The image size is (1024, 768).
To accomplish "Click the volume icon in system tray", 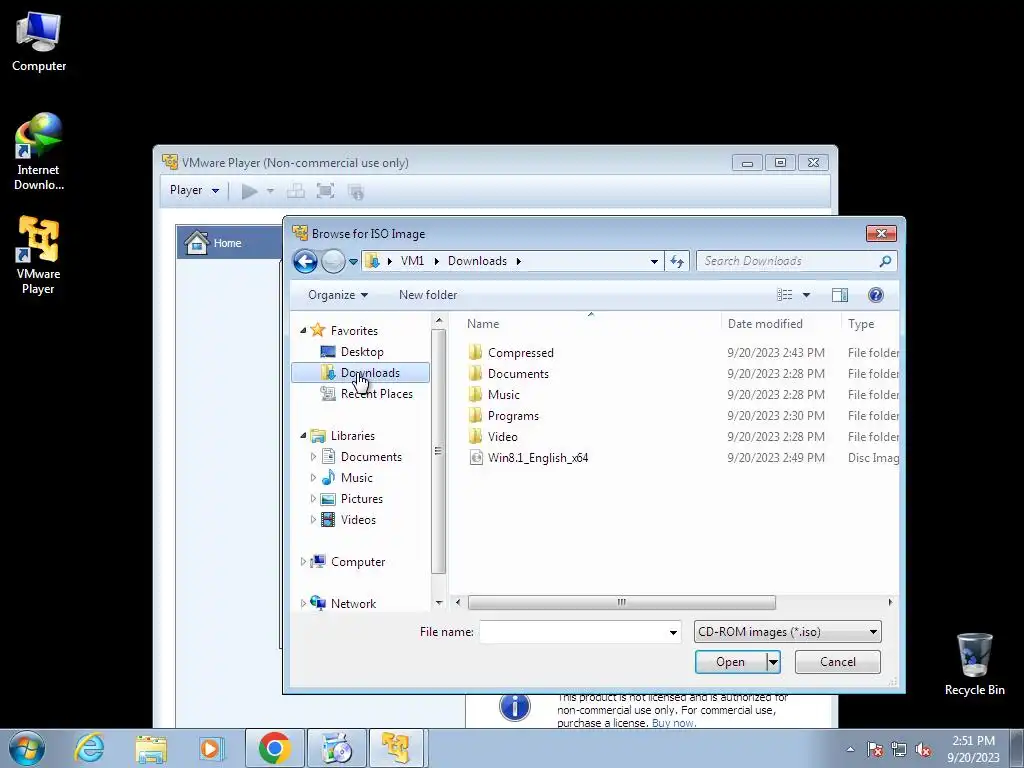I will (923, 749).
